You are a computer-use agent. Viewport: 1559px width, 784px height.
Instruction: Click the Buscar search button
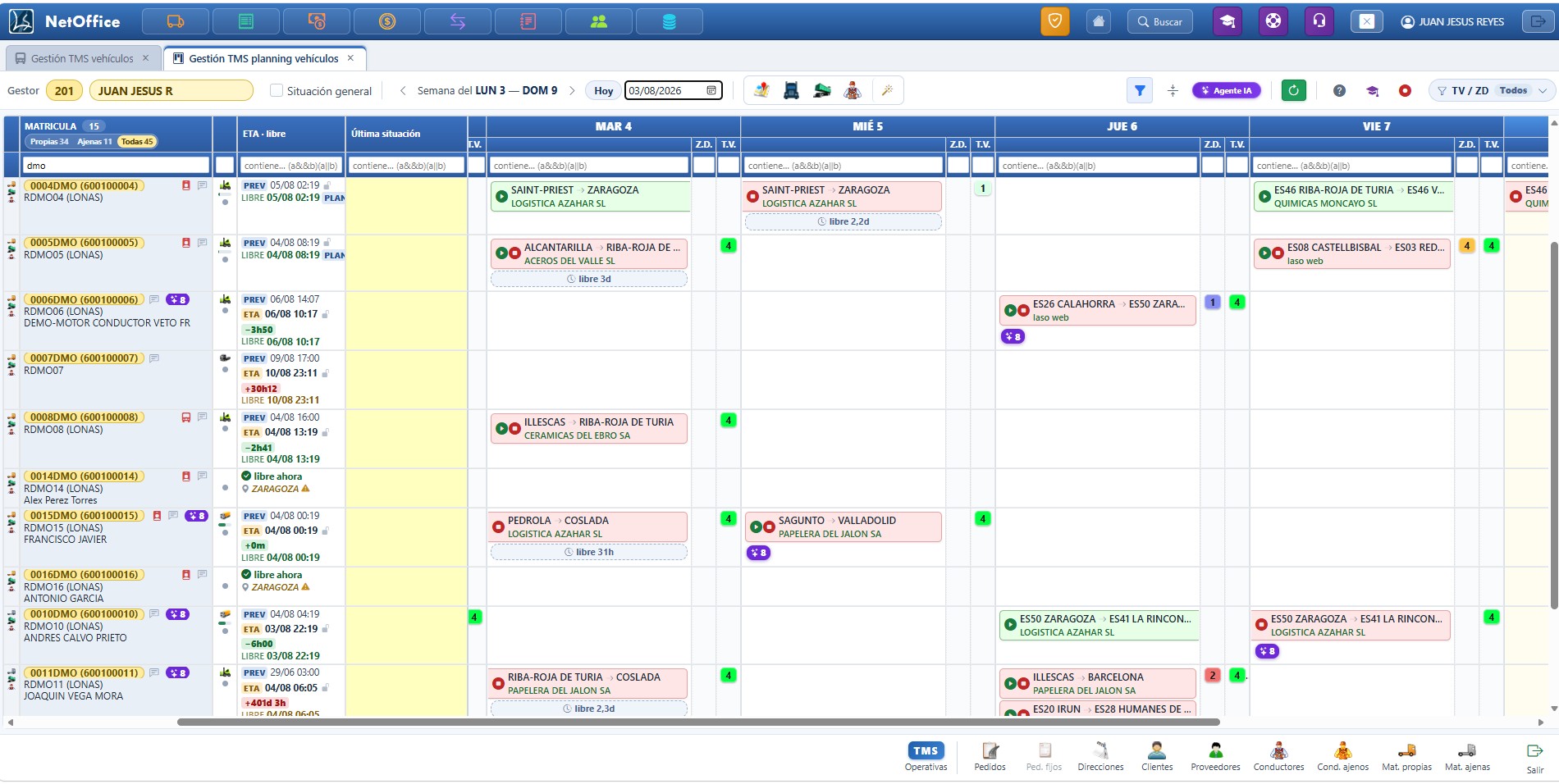[x=1160, y=21]
